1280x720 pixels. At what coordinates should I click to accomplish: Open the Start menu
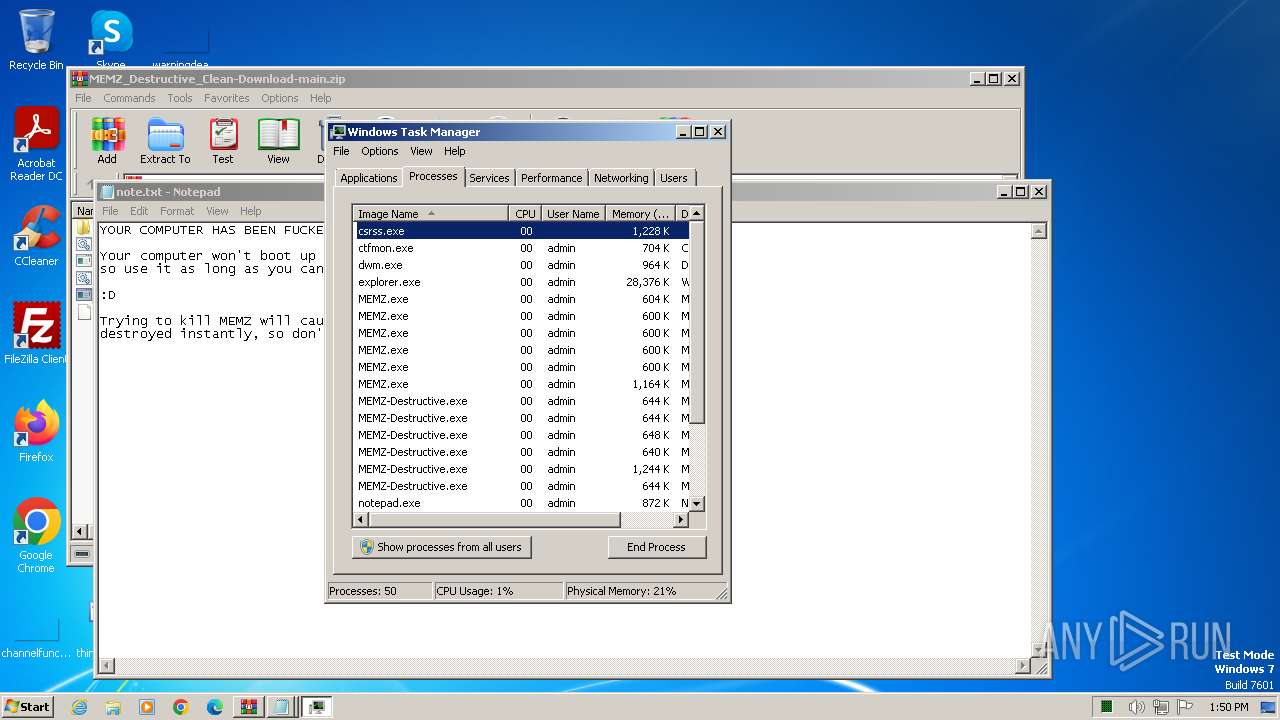click(27, 707)
